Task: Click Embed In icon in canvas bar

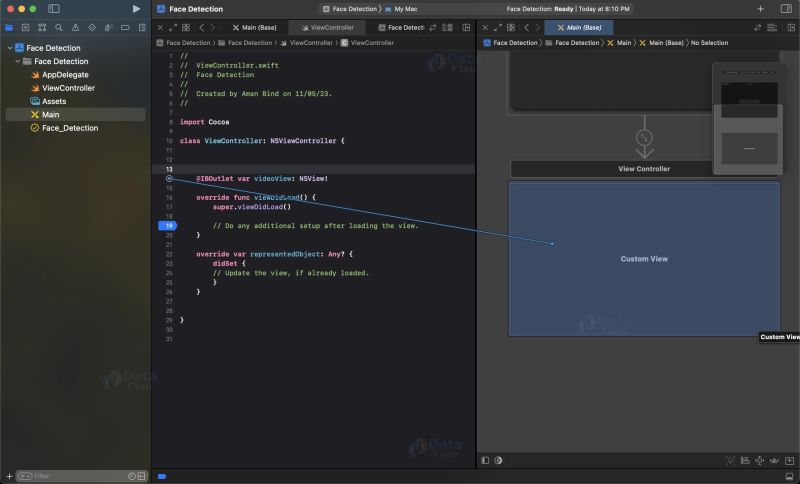Action: point(789,461)
